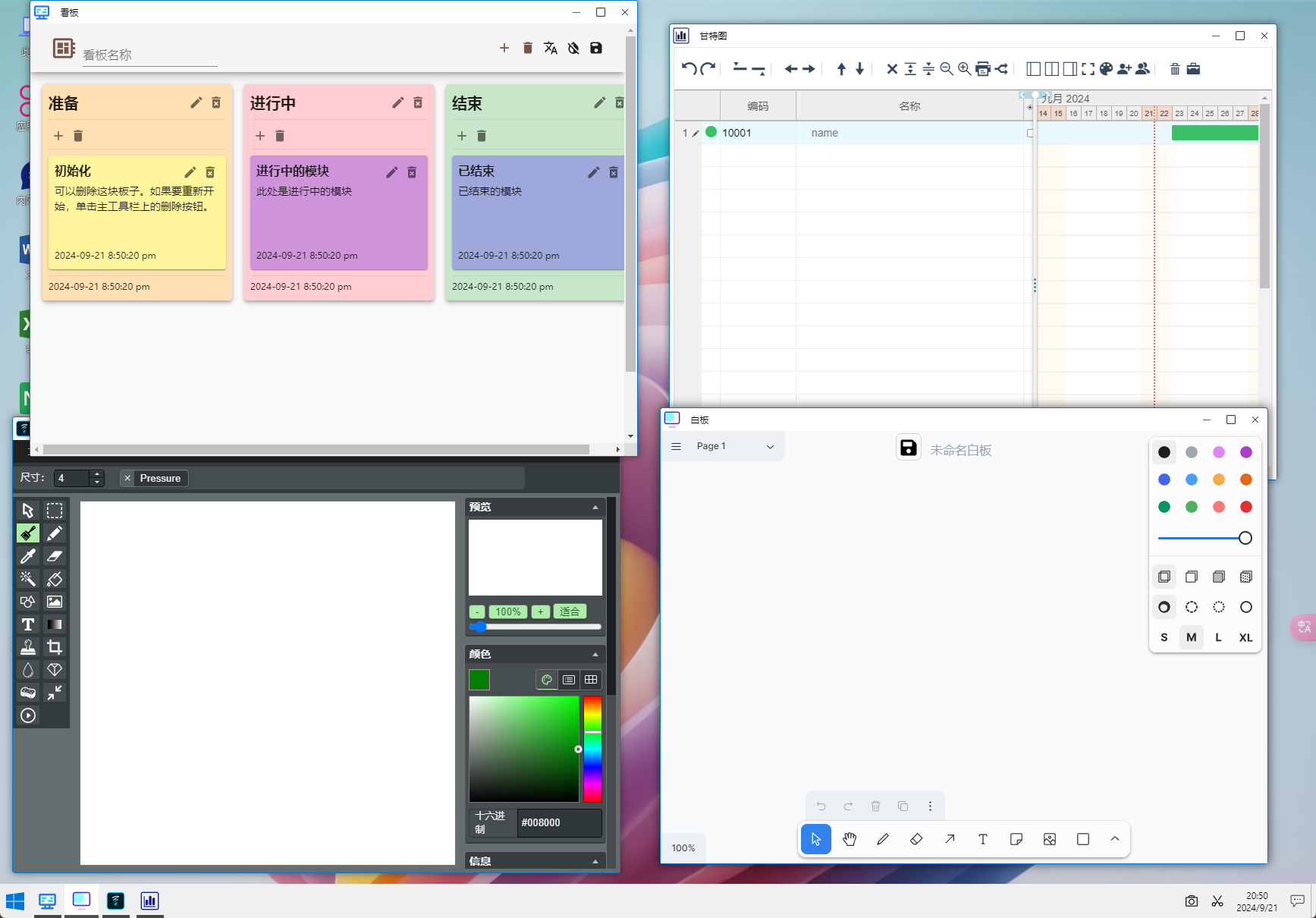
Task: Choose the Eyedropper color picker tool
Action: (28, 556)
